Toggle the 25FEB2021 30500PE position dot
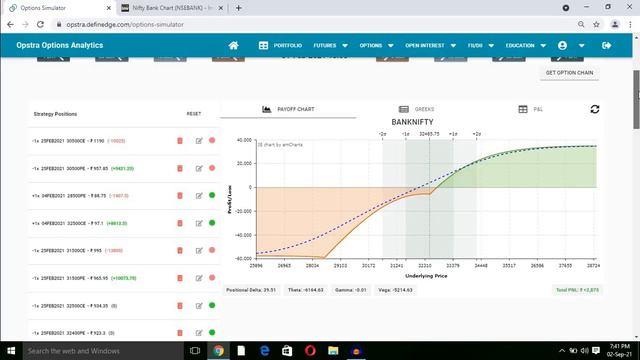This screenshot has height=360, width=640. coord(212,168)
